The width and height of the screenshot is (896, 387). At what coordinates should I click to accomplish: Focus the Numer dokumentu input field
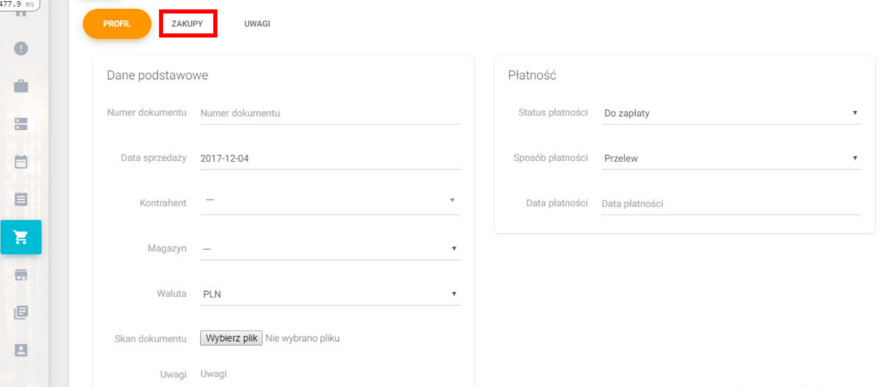[330, 113]
